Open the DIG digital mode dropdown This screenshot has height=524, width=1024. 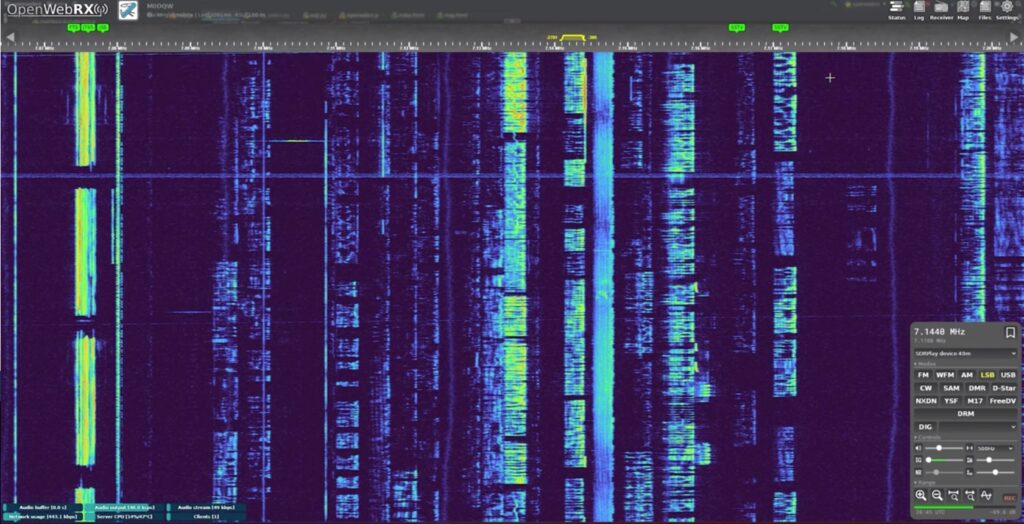coord(977,427)
